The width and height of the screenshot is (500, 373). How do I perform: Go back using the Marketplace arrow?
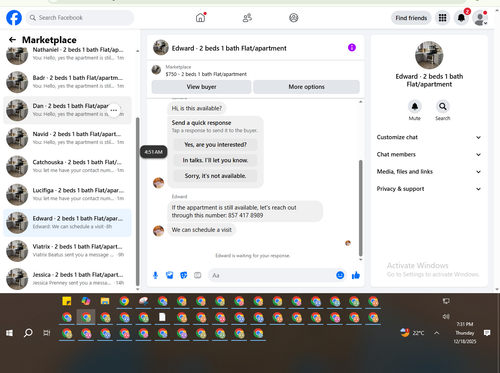12,40
